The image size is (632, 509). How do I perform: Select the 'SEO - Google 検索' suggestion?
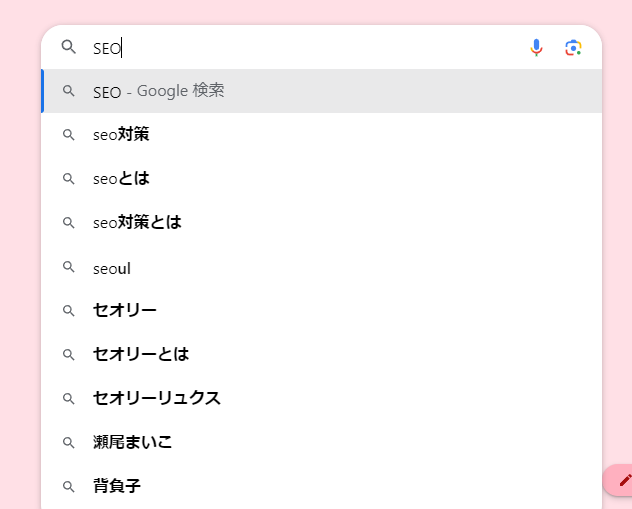[x=322, y=91]
